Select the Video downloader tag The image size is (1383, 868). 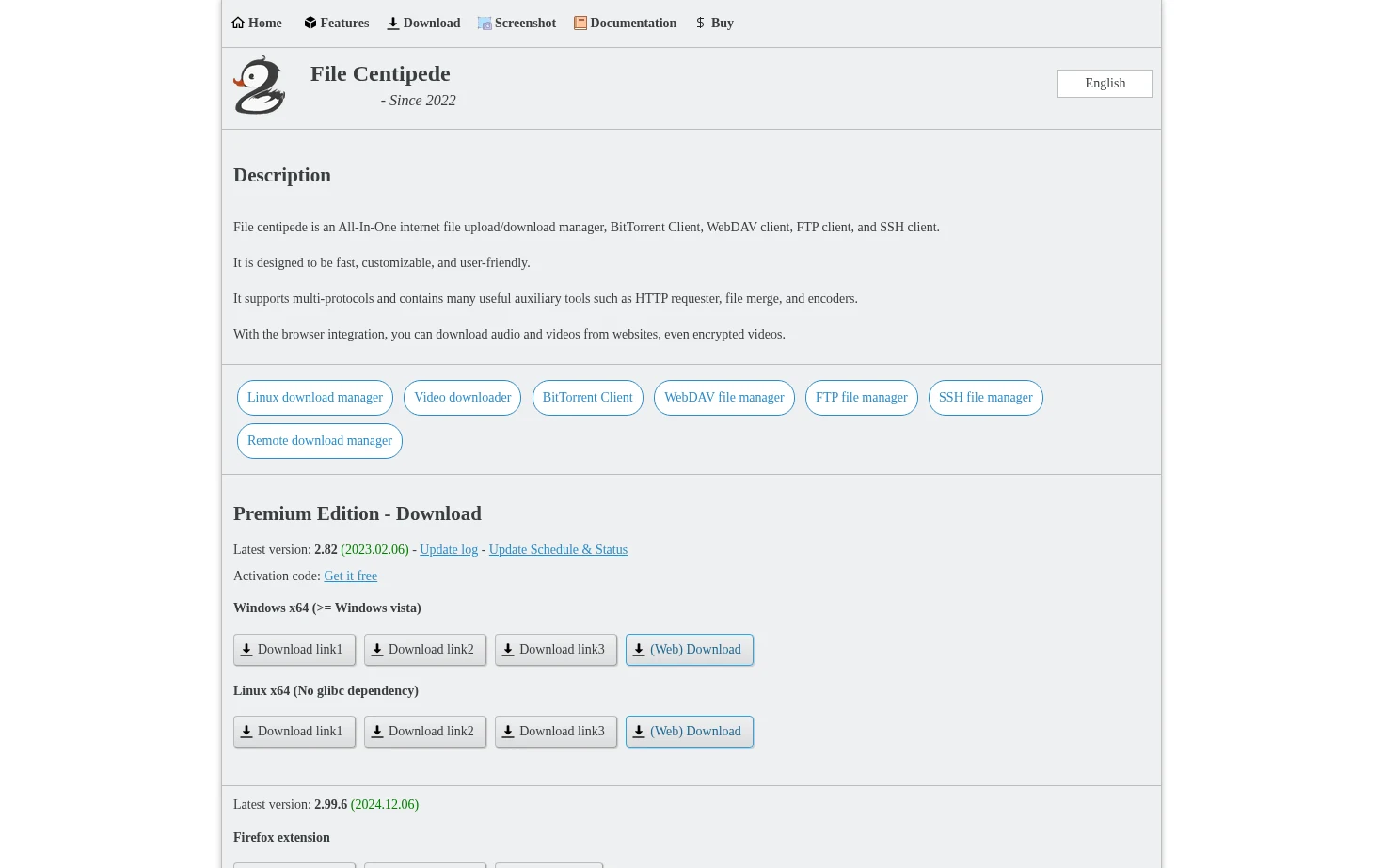[x=463, y=398]
